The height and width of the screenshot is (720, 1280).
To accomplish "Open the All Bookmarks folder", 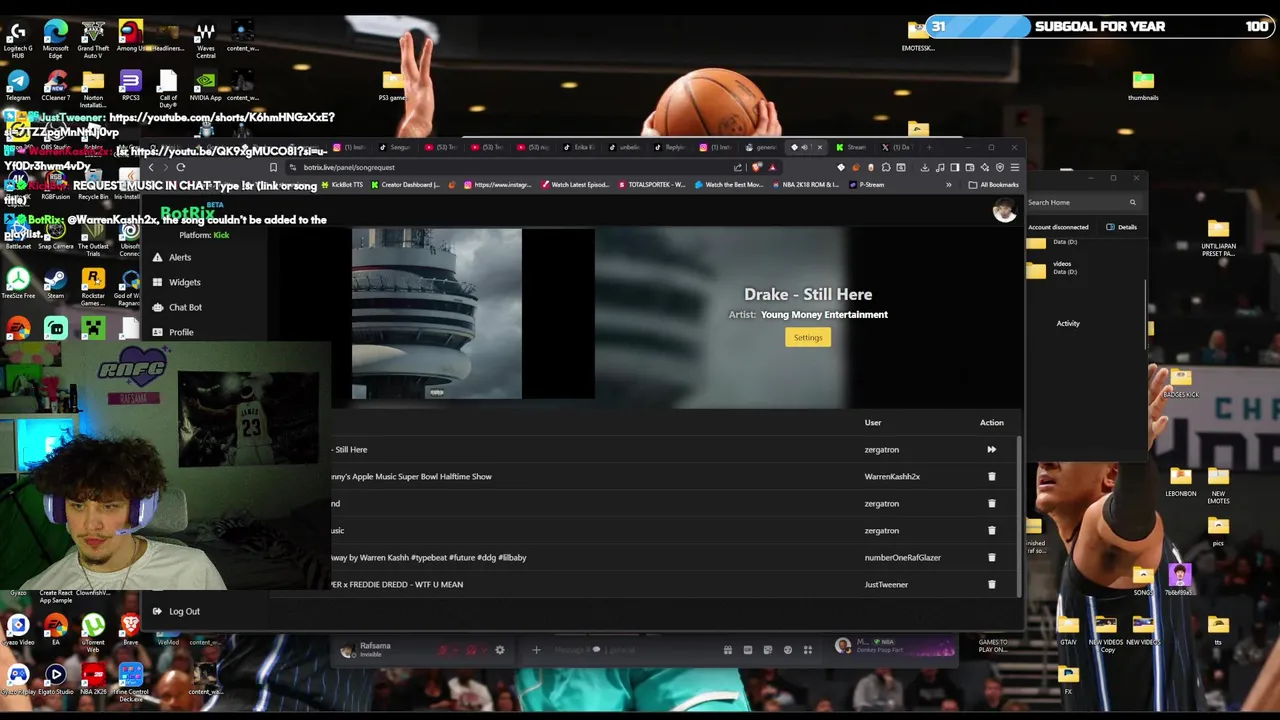I will click(993, 185).
